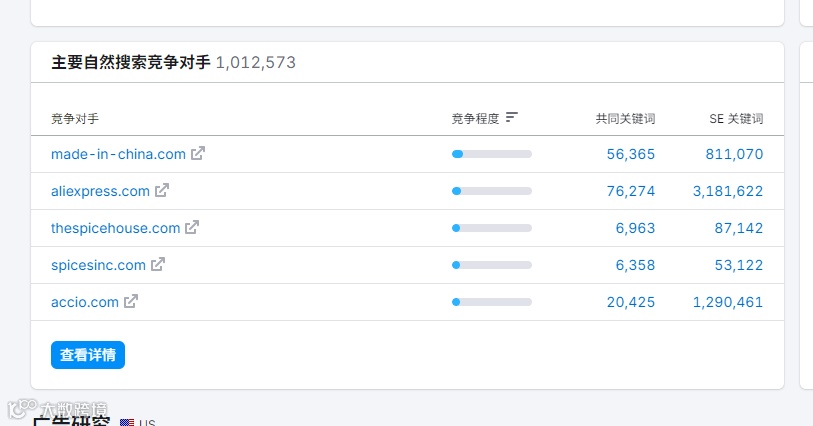
Task: Click the 查看详情 button
Action: pyautogui.click(x=88, y=355)
